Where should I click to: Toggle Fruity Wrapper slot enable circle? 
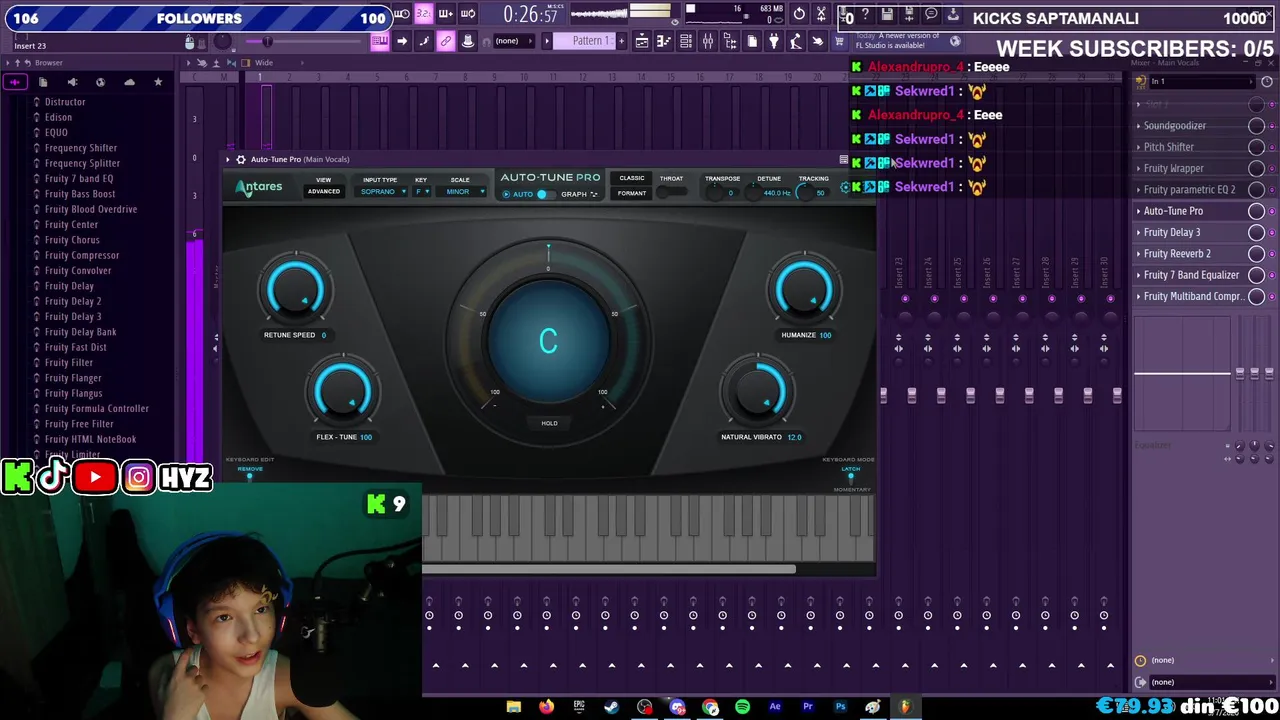(1256, 168)
